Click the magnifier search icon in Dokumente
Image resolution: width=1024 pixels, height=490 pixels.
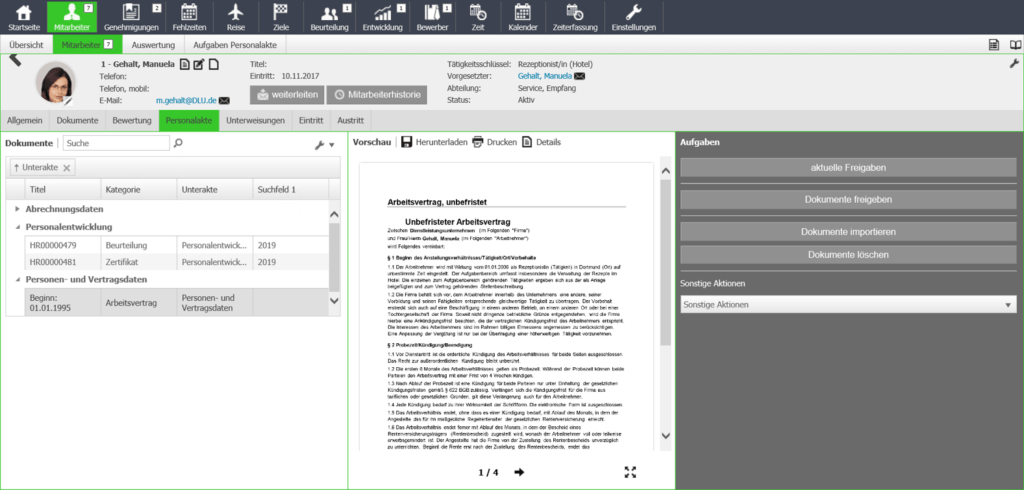(x=178, y=142)
